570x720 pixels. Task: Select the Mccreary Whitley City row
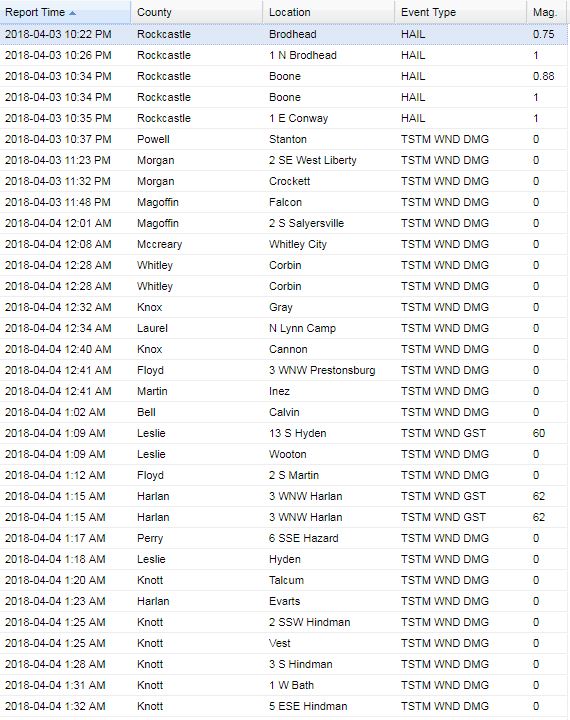pos(284,244)
